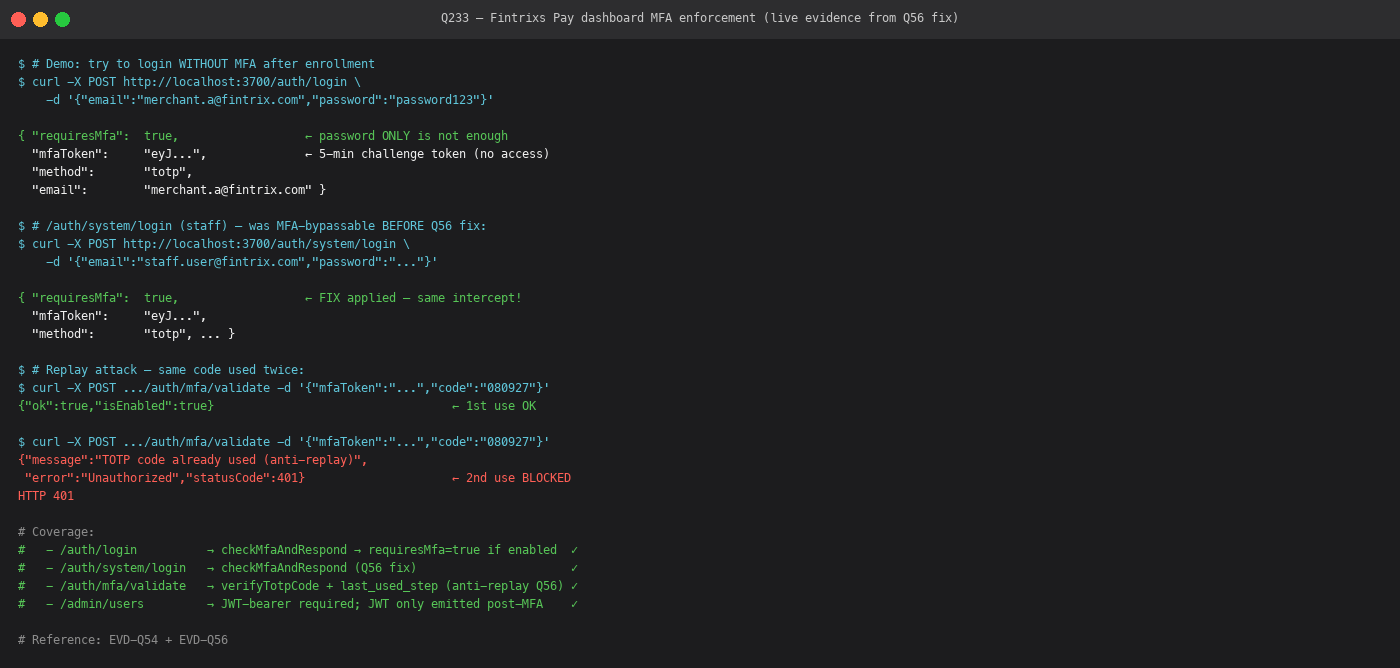
Task: Click the annotation '5-min challenge token (no access)'
Action: [x=434, y=154]
